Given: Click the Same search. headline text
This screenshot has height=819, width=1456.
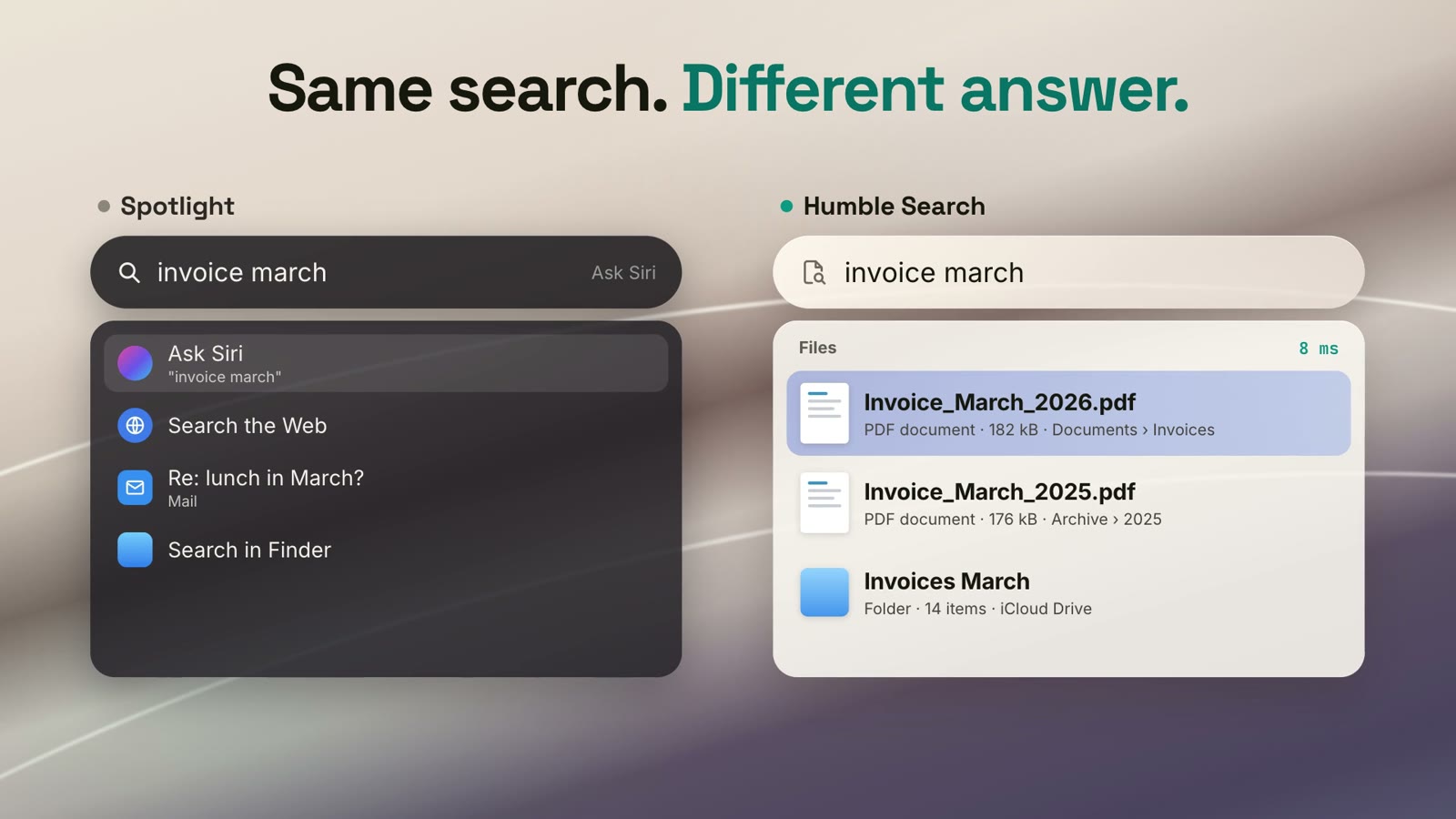Looking at the screenshot, I should pyautogui.click(x=468, y=88).
